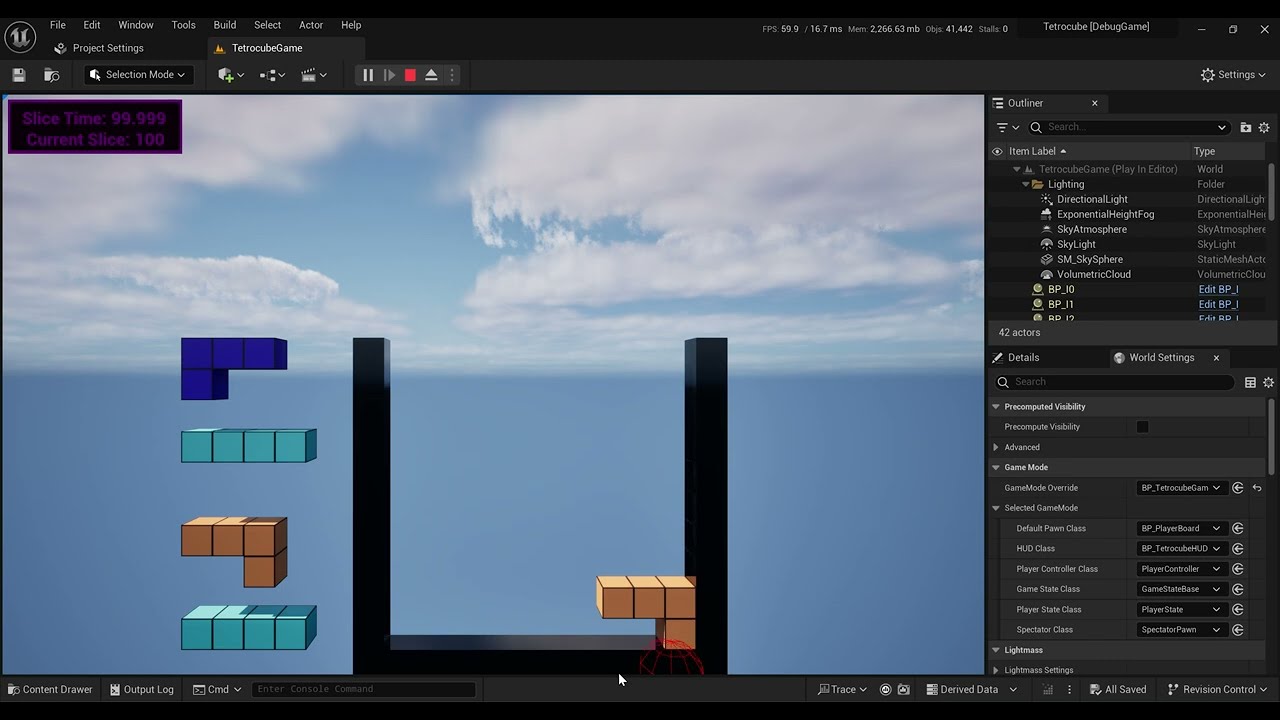The height and width of the screenshot is (720, 1280).
Task: Toggle the visibility eye column header
Action: click(997, 152)
